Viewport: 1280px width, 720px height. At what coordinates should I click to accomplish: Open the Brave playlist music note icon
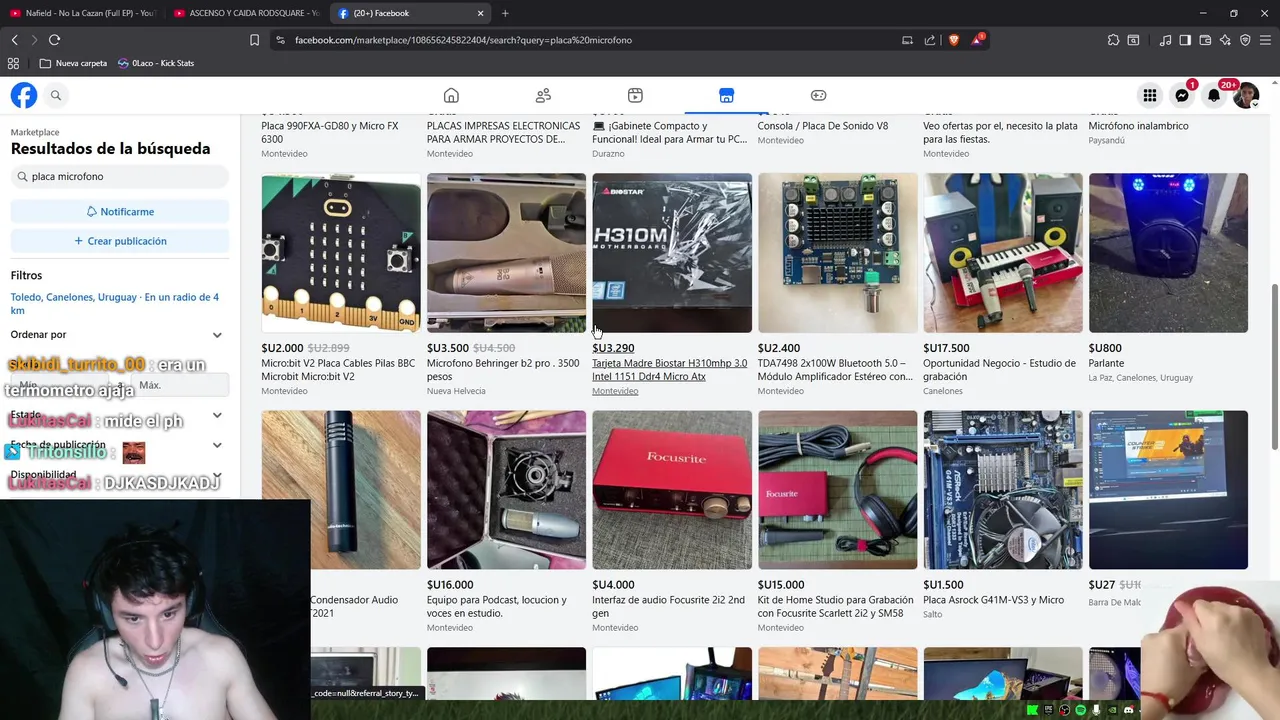tap(1165, 40)
